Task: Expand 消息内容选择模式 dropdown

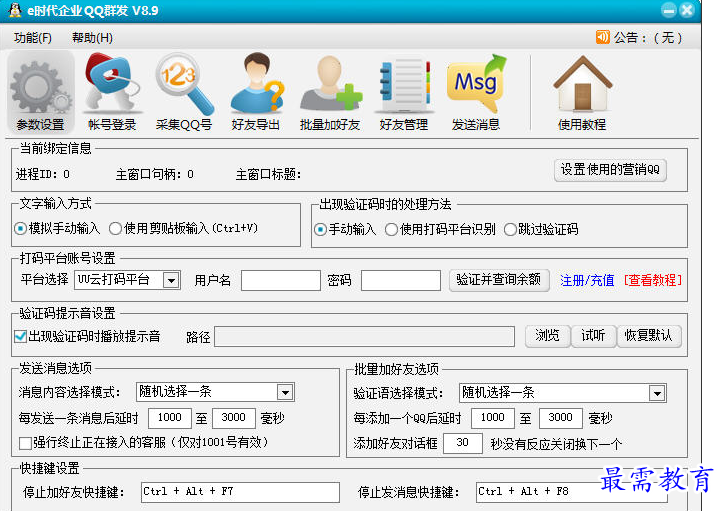Action: [x=285, y=392]
